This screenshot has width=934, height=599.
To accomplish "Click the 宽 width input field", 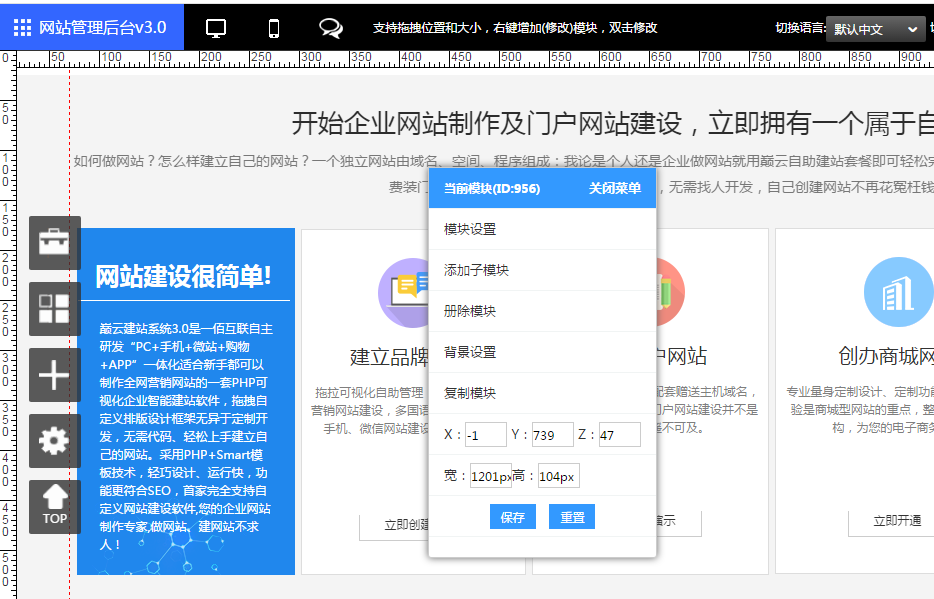I will [491, 477].
